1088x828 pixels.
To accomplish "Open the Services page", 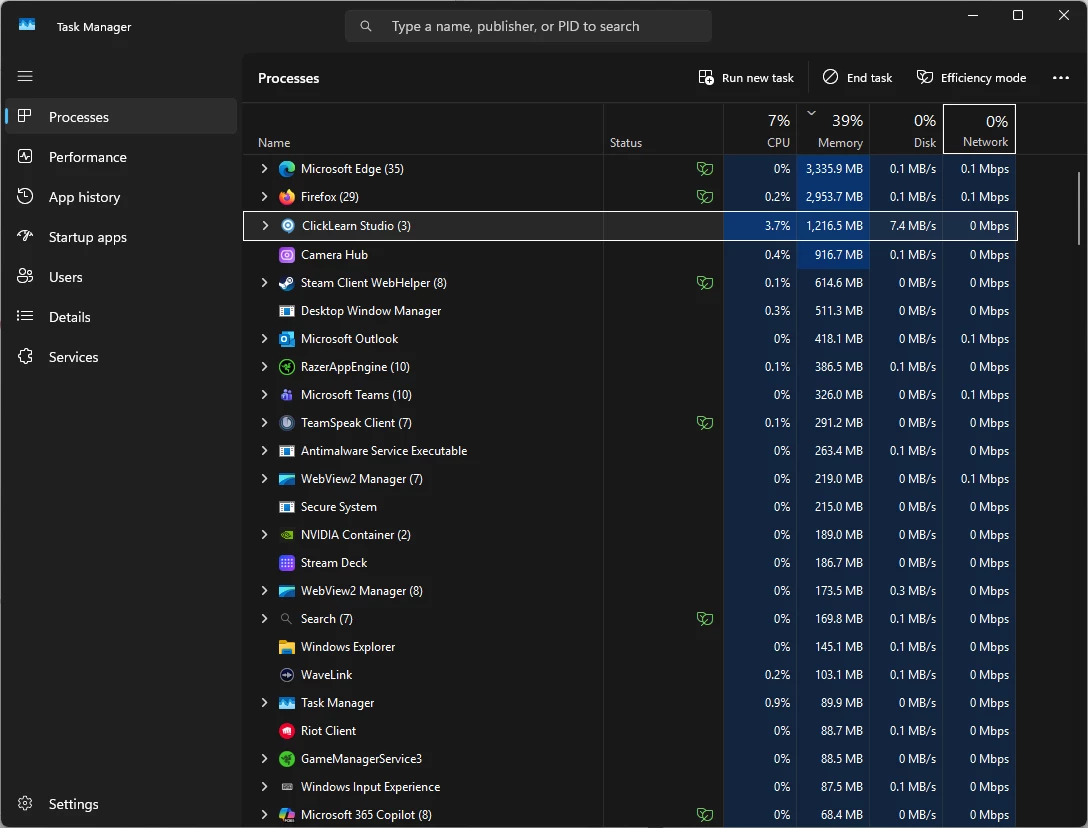I will [121, 357].
